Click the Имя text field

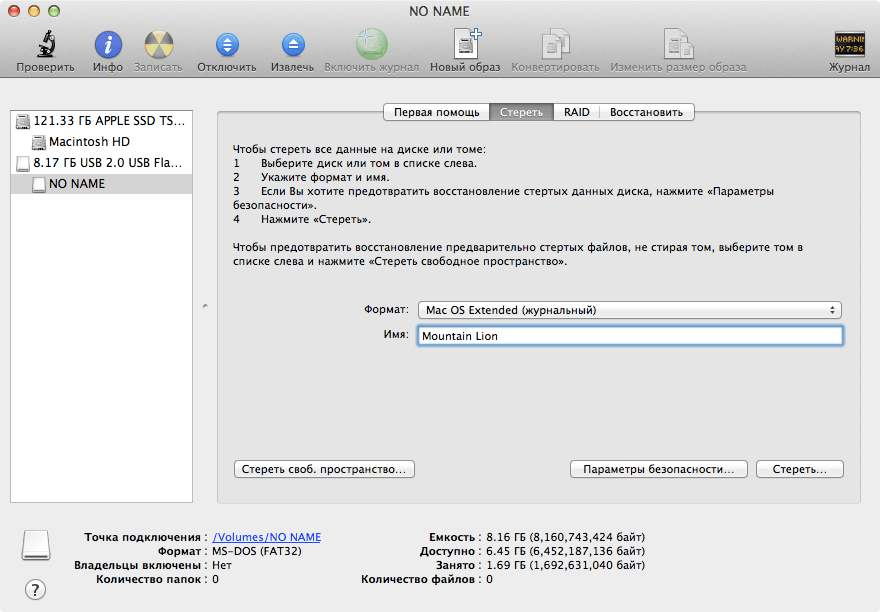(x=629, y=336)
